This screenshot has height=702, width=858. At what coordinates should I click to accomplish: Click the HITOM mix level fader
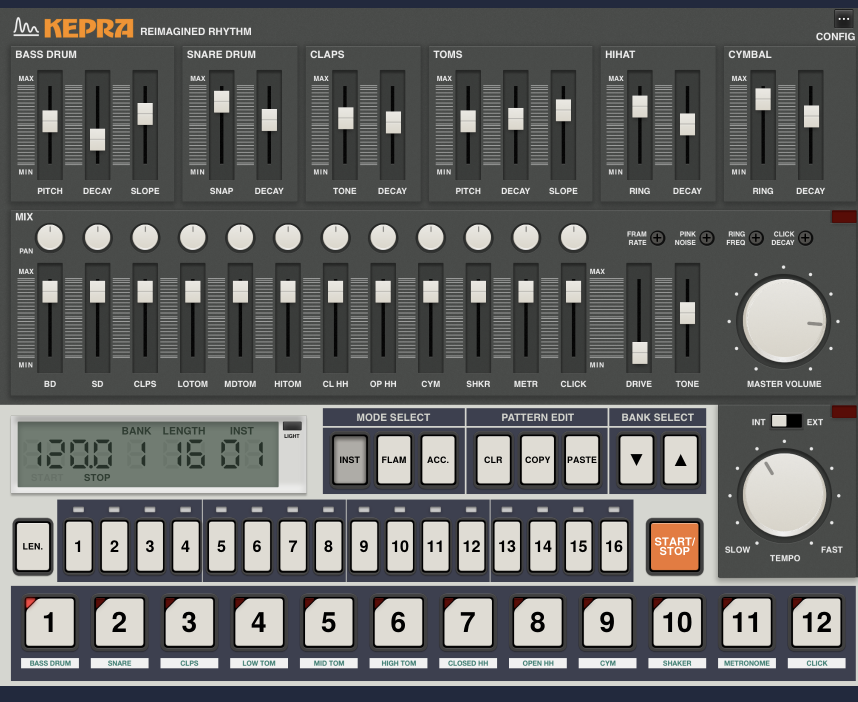(288, 292)
